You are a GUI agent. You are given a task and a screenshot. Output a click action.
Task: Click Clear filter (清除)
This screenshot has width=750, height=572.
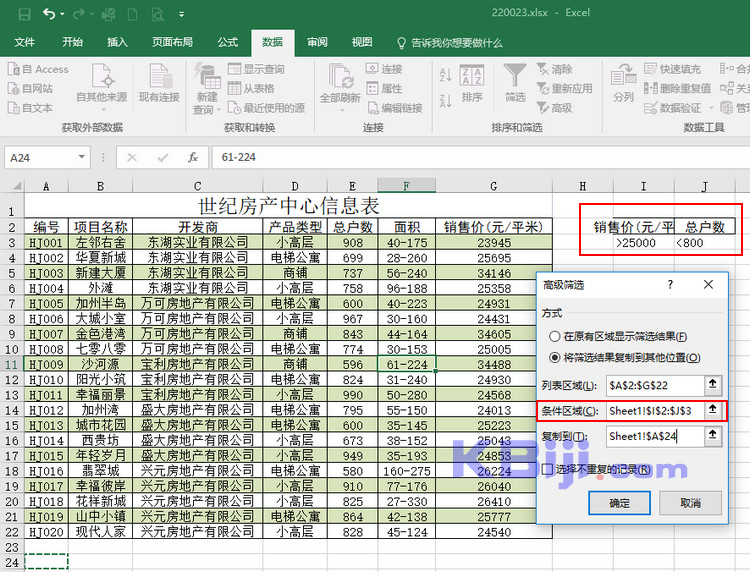[554, 69]
